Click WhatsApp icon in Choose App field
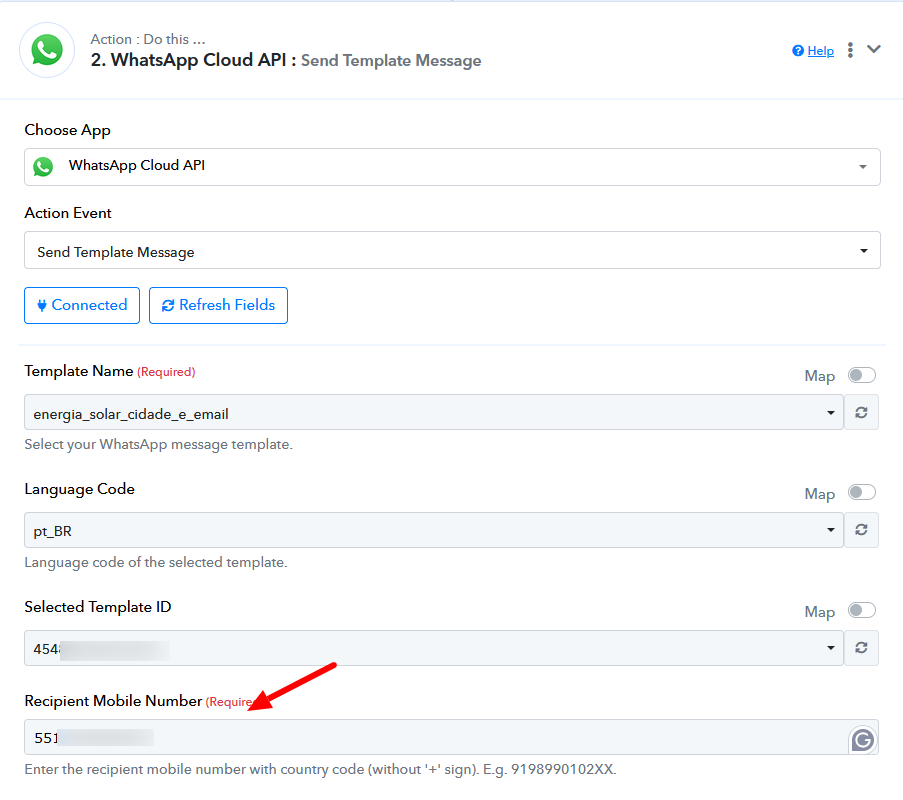The height and width of the screenshot is (800, 903). (x=43, y=167)
